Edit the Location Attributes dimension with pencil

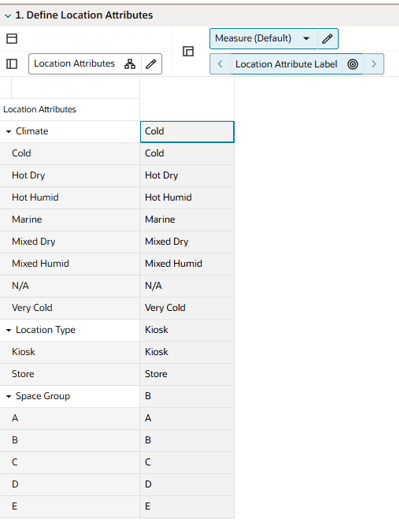[x=151, y=64]
